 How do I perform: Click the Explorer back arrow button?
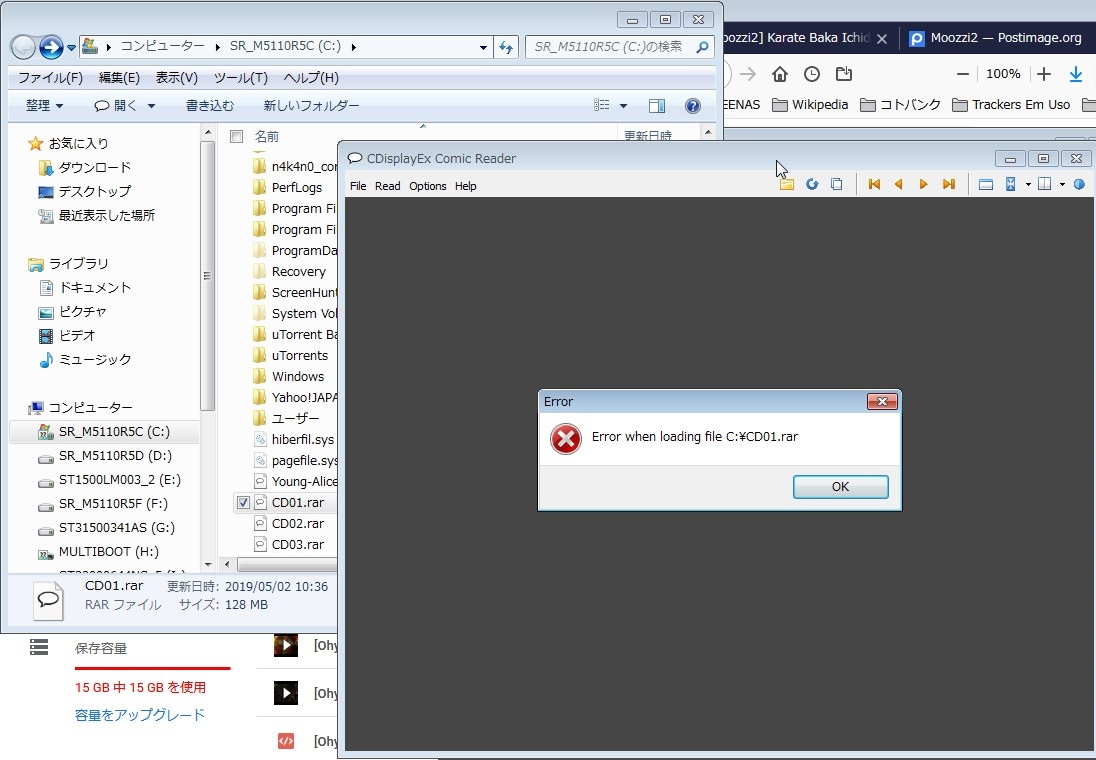click(23, 47)
